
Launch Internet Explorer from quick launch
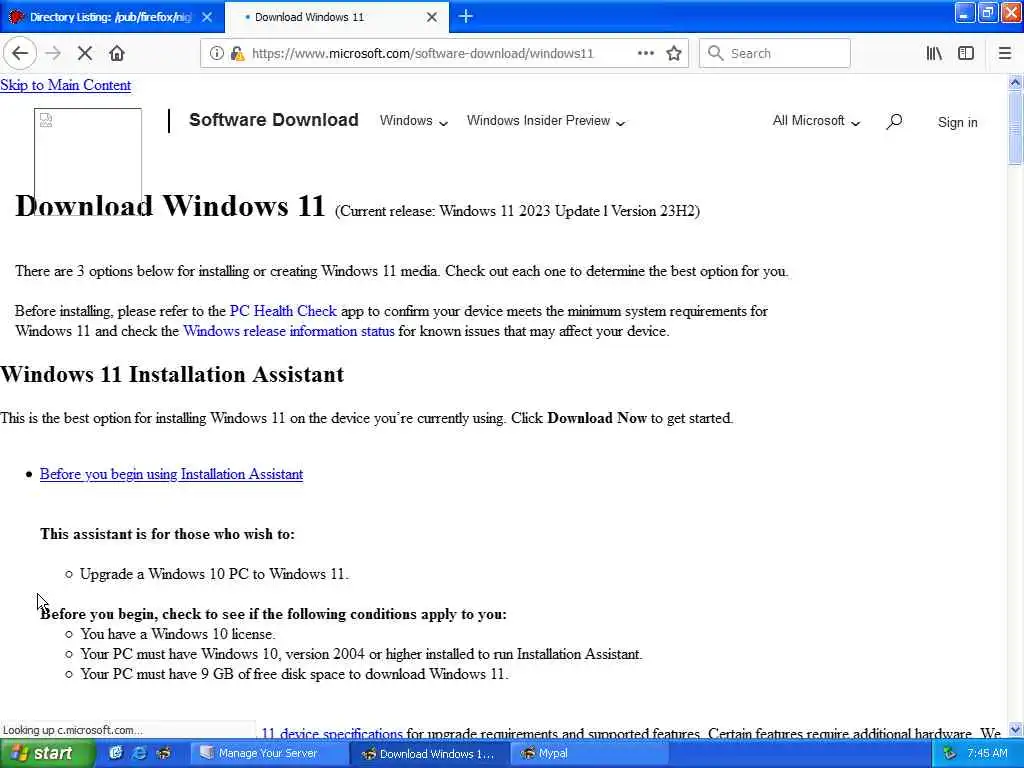point(139,753)
